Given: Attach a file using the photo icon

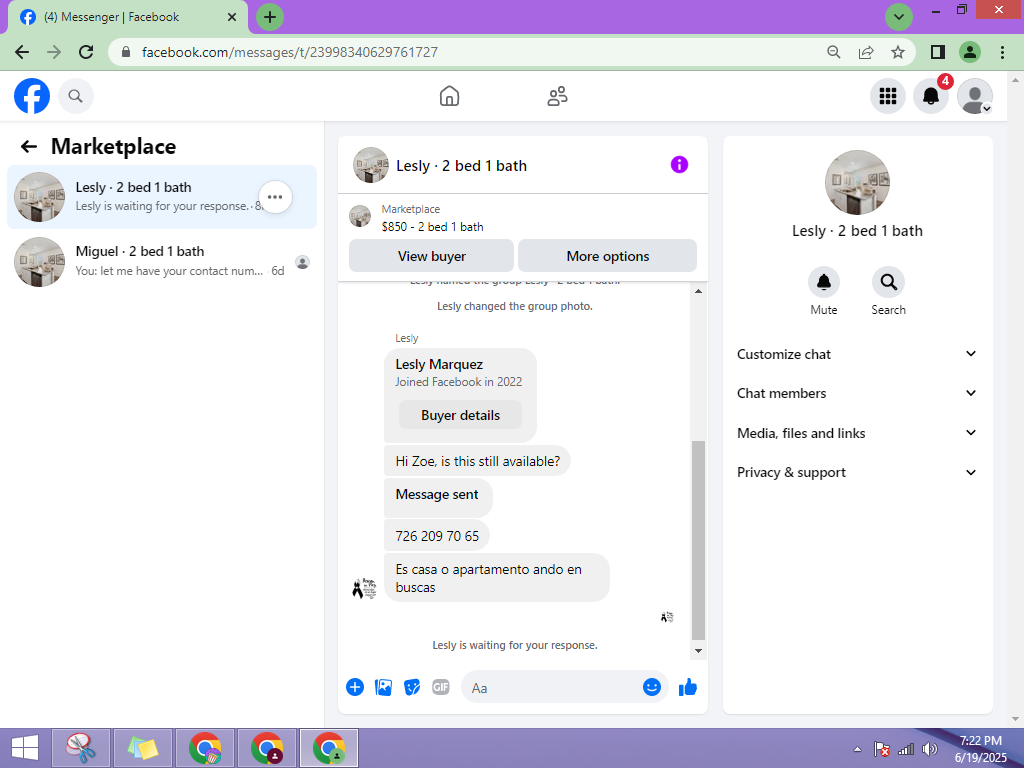Looking at the screenshot, I should click(x=383, y=687).
